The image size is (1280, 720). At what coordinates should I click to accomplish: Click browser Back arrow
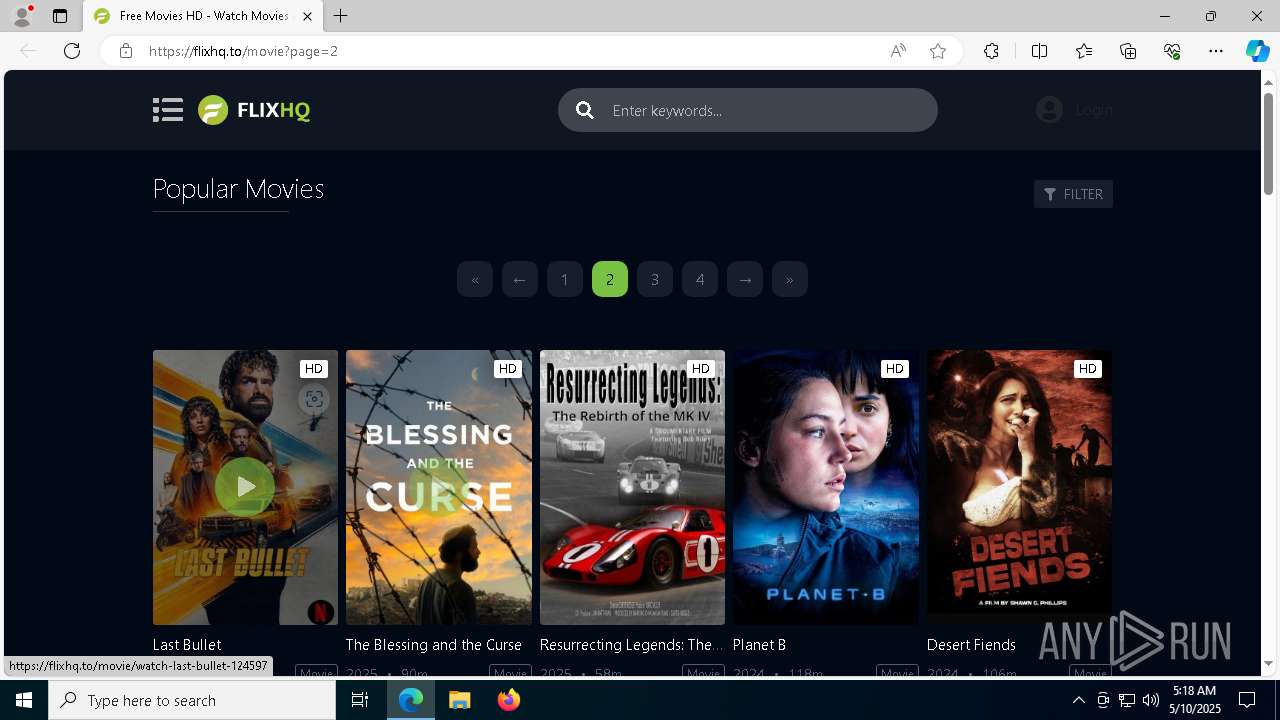(x=28, y=51)
